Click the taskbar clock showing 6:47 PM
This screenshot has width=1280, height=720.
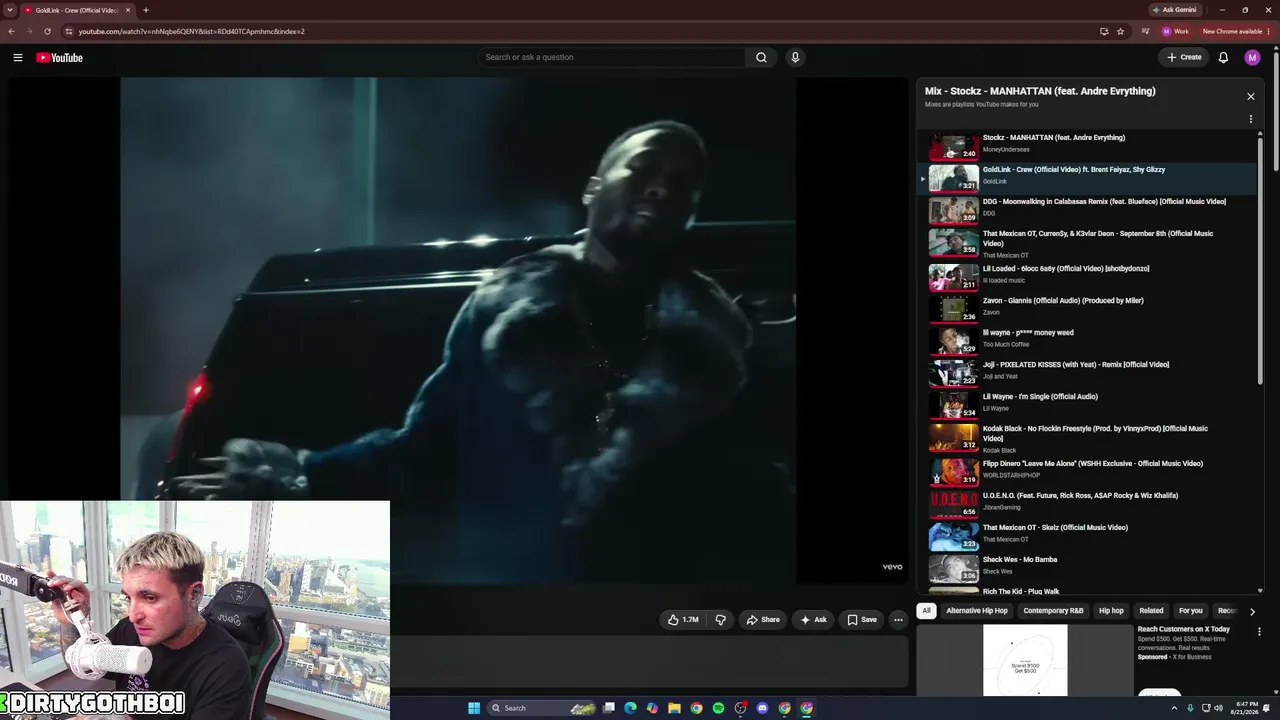click(1246, 708)
